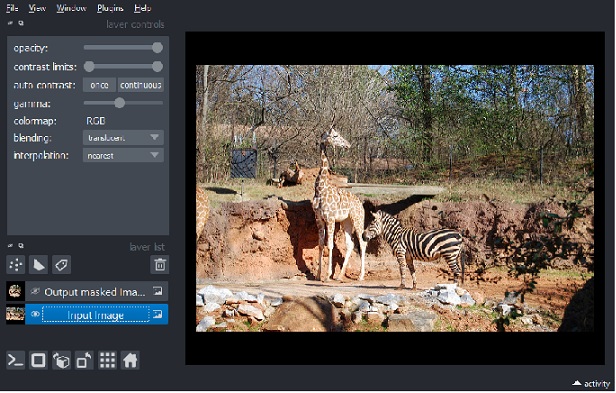Expand the activity panel
This screenshot has height=393, width=616.
point(592,384)
